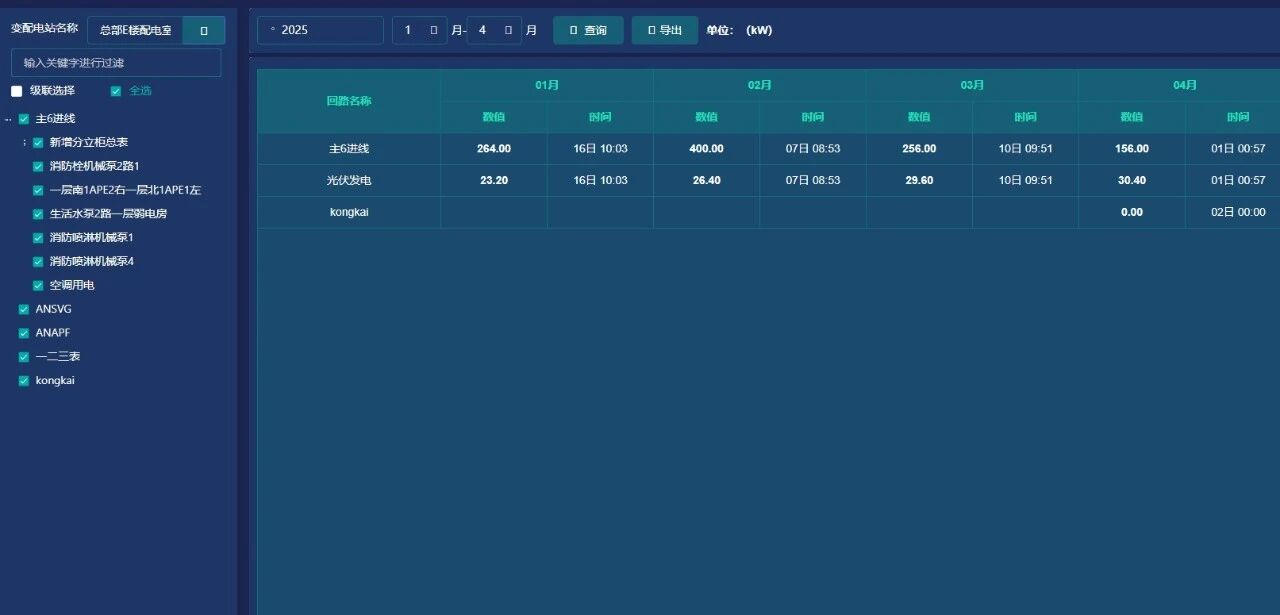The width and height of the screenshot is (1280, 615).
Task: Click the 256.00 value cell
Action: [x=919, y=149]
